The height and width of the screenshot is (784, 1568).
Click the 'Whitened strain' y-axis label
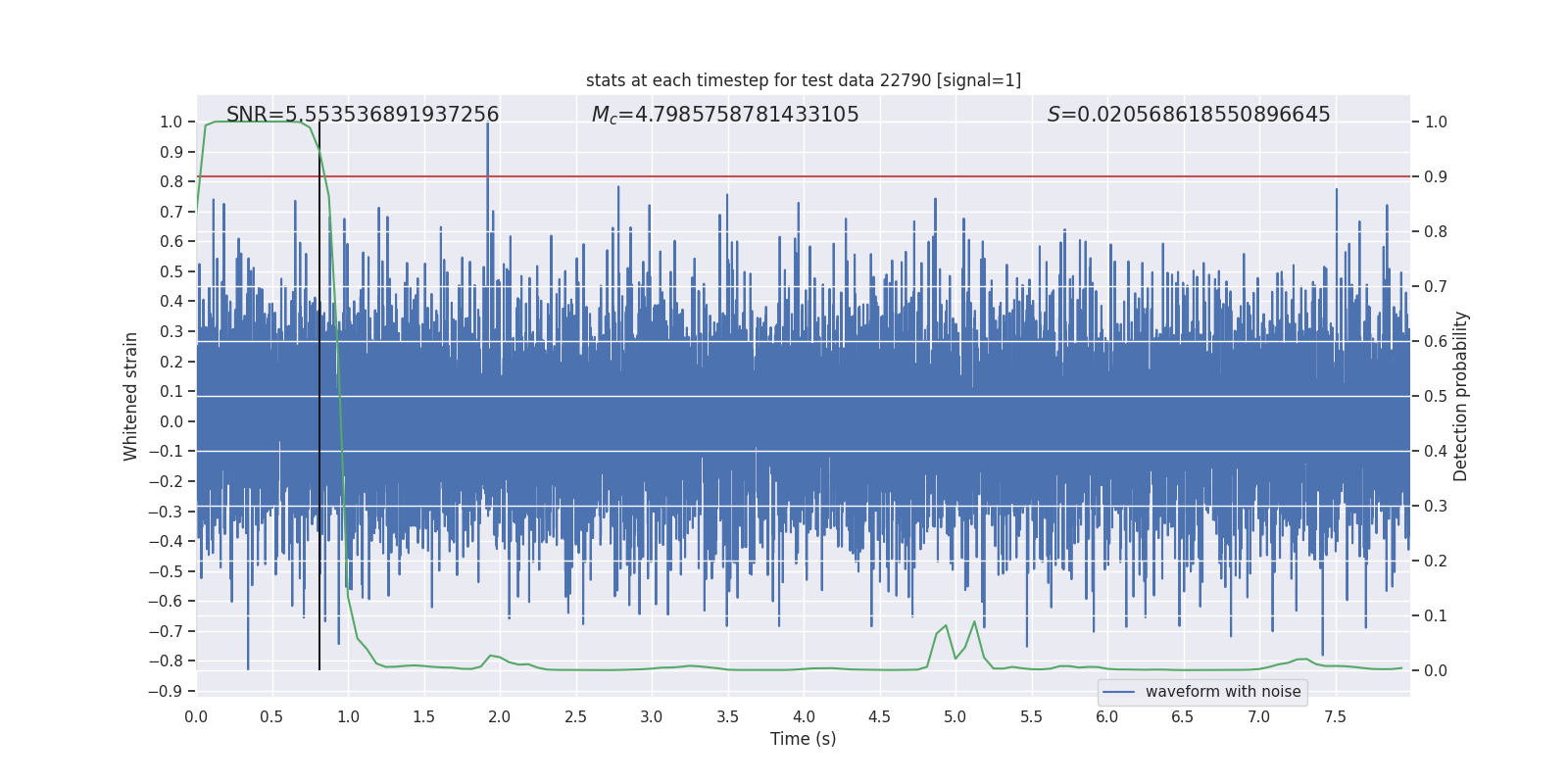pos(130,396)
